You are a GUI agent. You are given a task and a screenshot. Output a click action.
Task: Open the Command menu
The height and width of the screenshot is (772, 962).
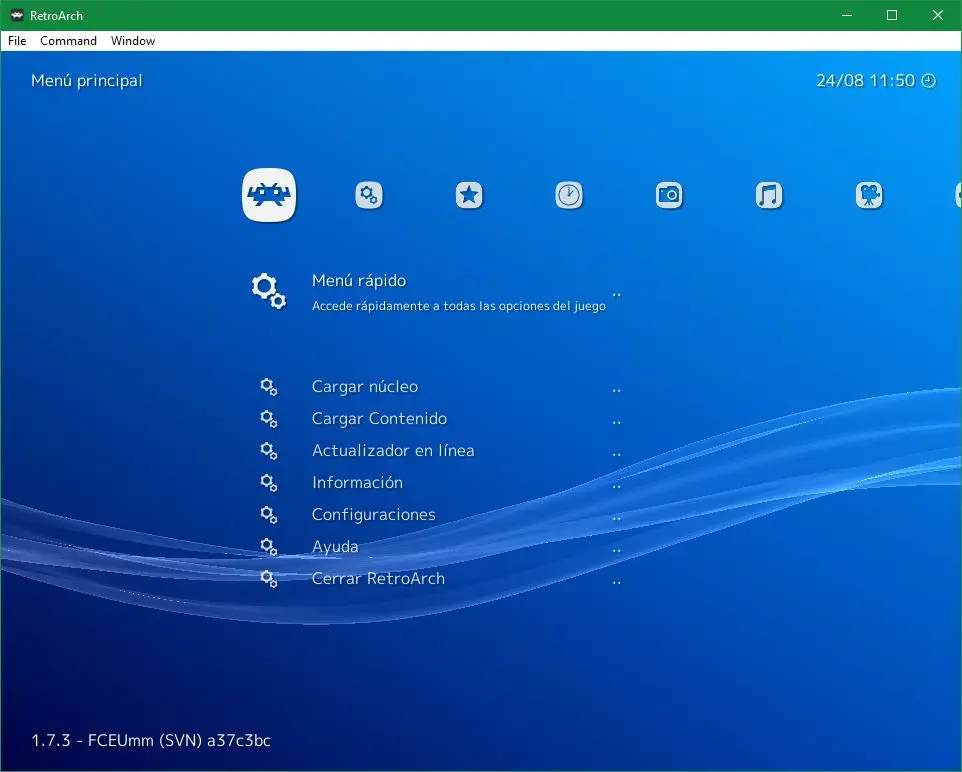click(x=68, y=41)
